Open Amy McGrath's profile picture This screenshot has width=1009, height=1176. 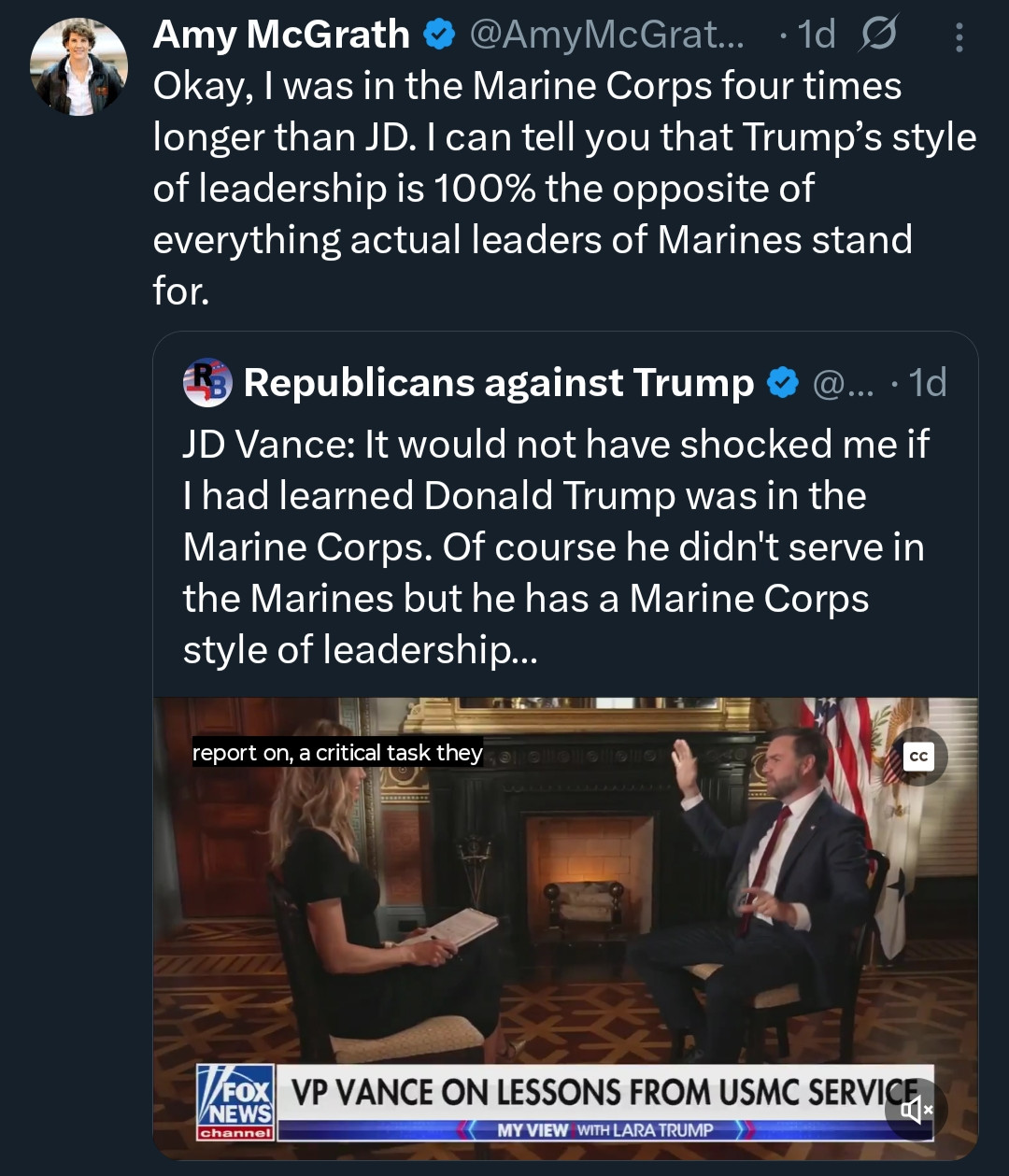(78, 67)
